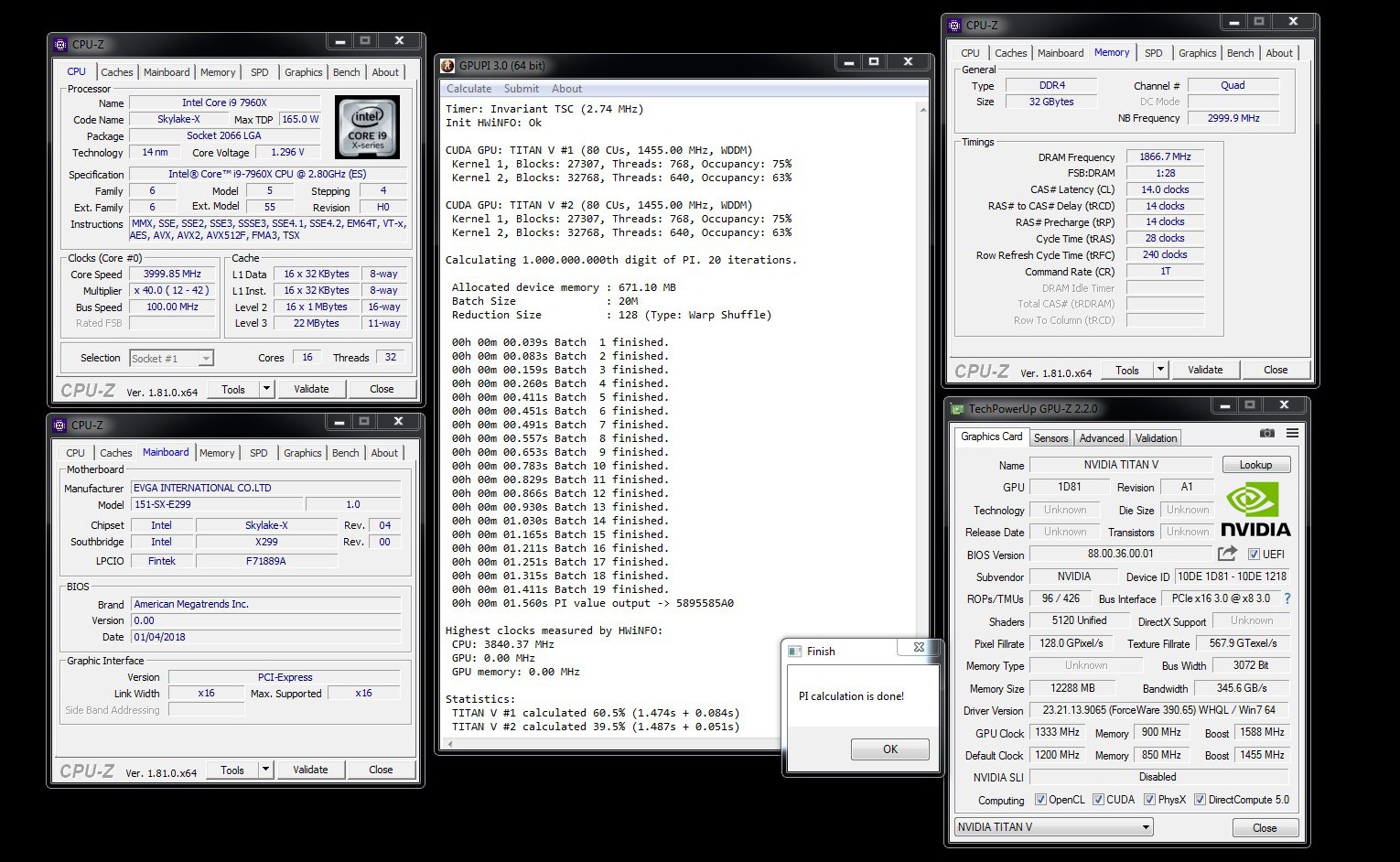Click the Close button in GPU-Z

tap(1265, 828)
